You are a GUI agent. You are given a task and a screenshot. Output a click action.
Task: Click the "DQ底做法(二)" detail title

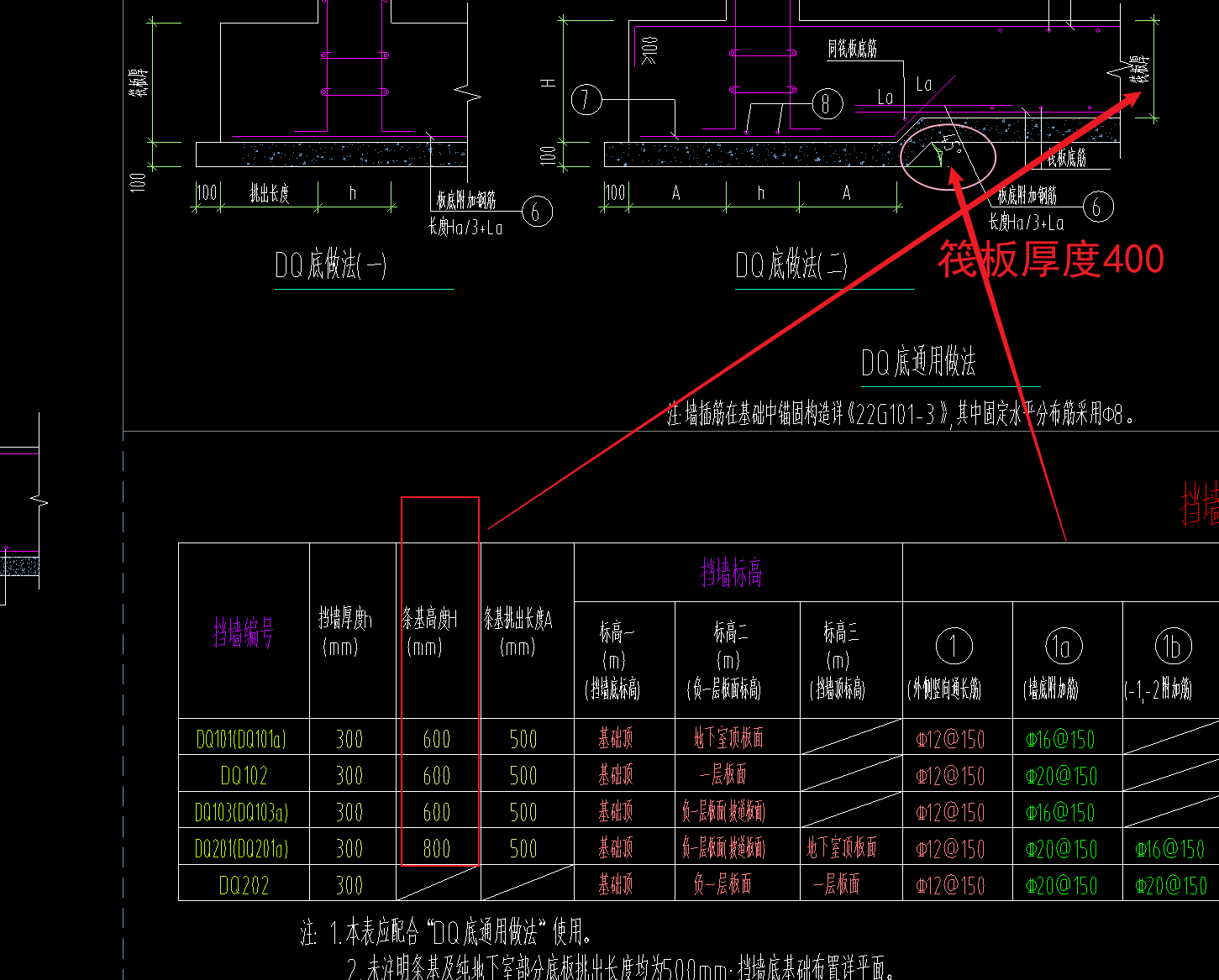coord(791,265)
